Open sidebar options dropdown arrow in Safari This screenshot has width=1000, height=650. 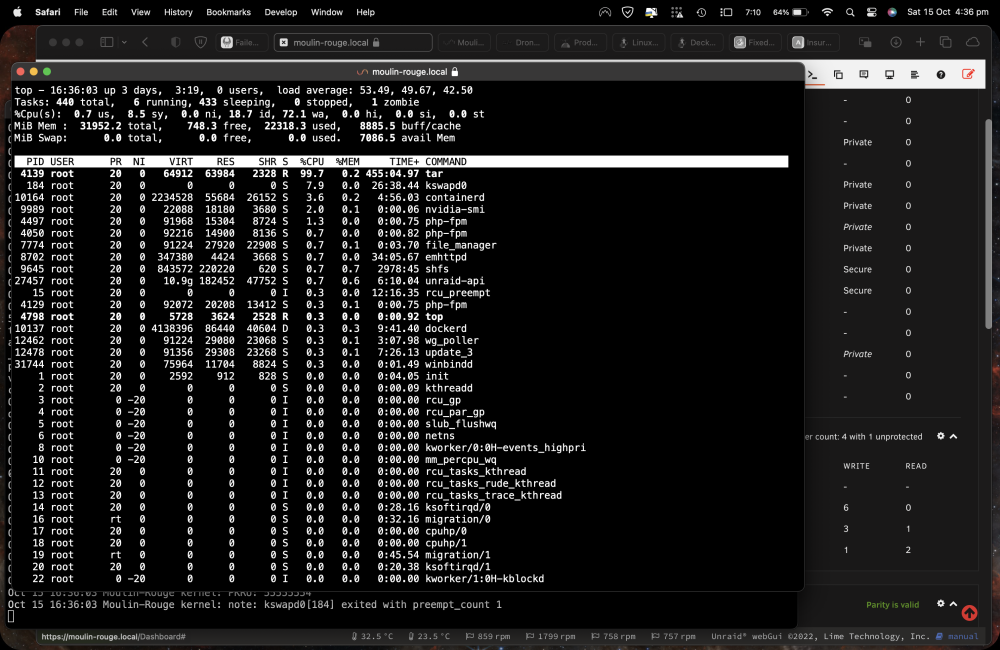[x=124, y=42]
